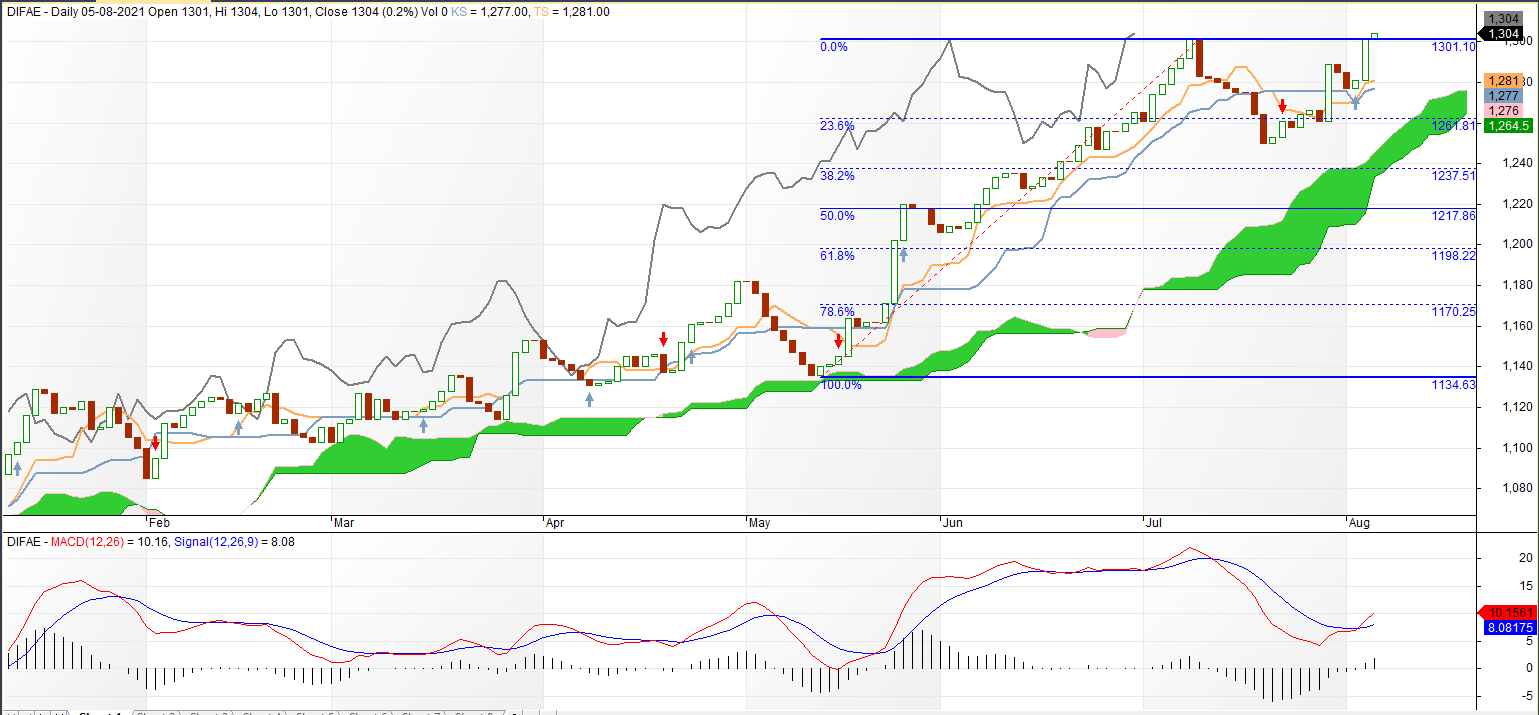This screenshot has width=1539, height=715.
Task: Click the 0.0% Fibonacci level label
Action: pos(834,47)
